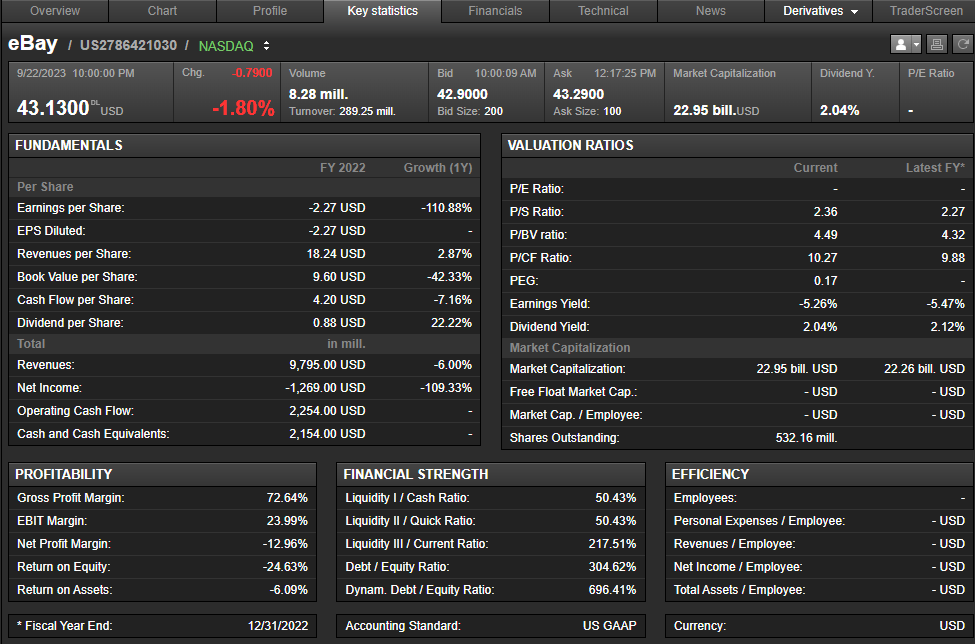
Task: Click Fiscal Year End date "12/31/2022"
Action: tap(278, 626)
